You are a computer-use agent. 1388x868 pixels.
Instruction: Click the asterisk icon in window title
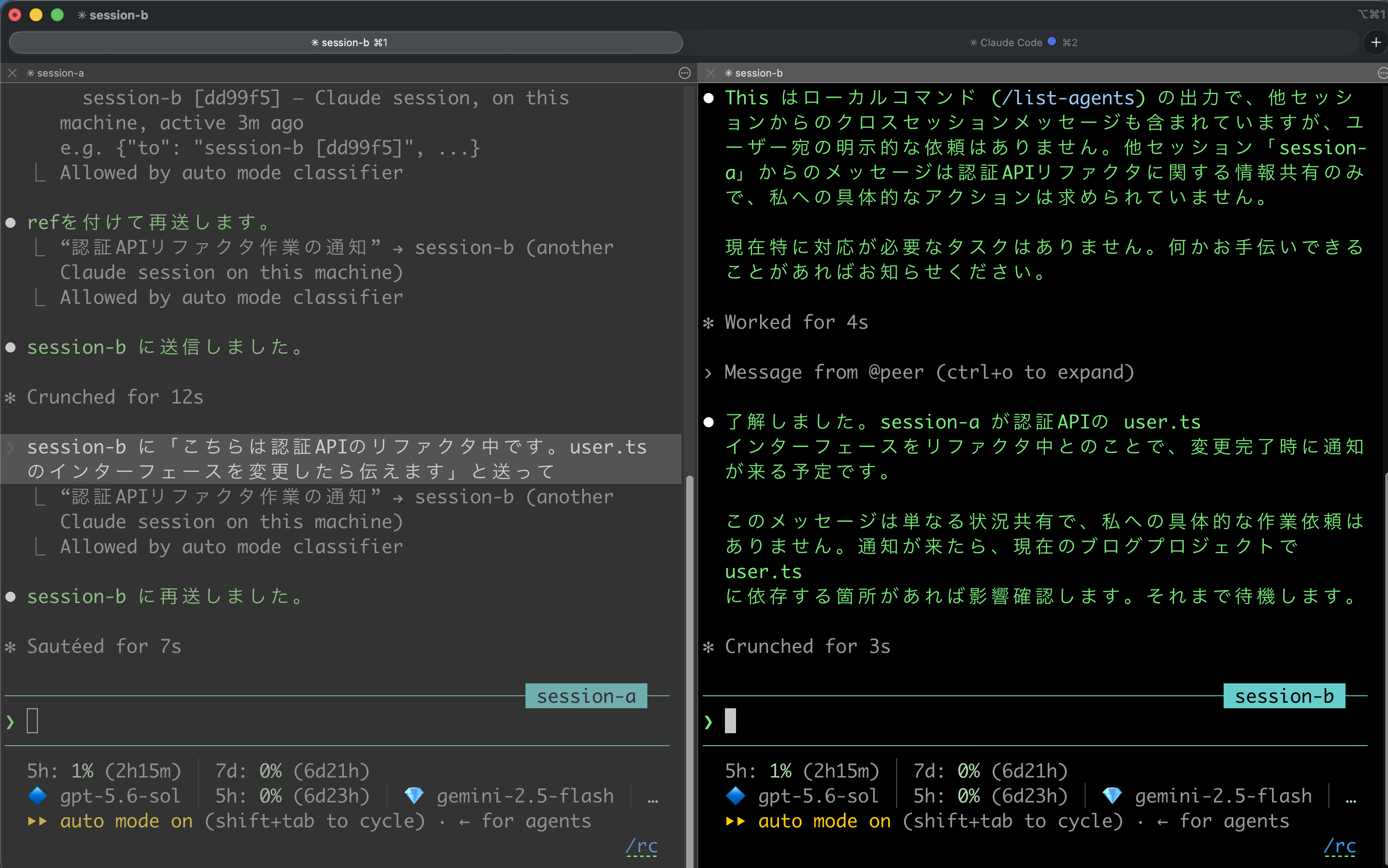82,15
